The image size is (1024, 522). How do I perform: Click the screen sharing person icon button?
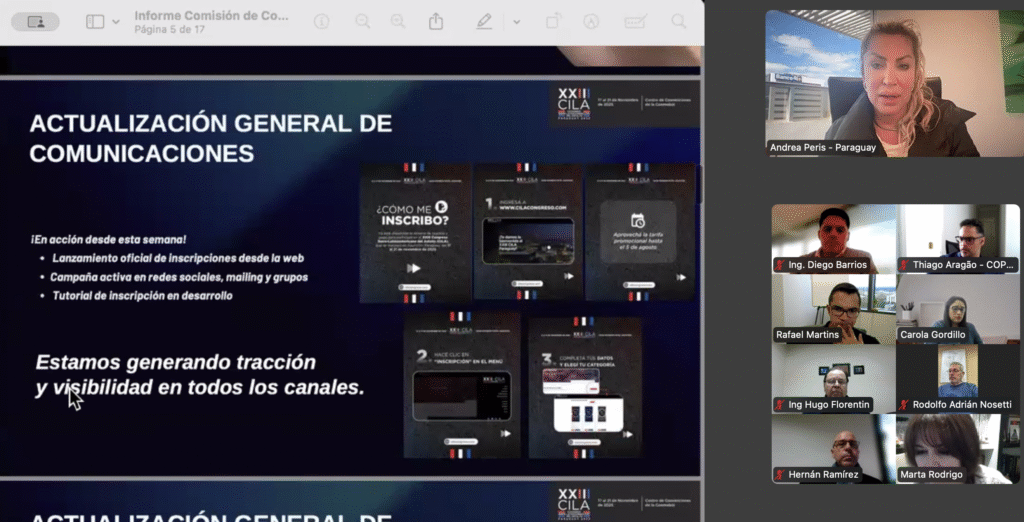36,21
